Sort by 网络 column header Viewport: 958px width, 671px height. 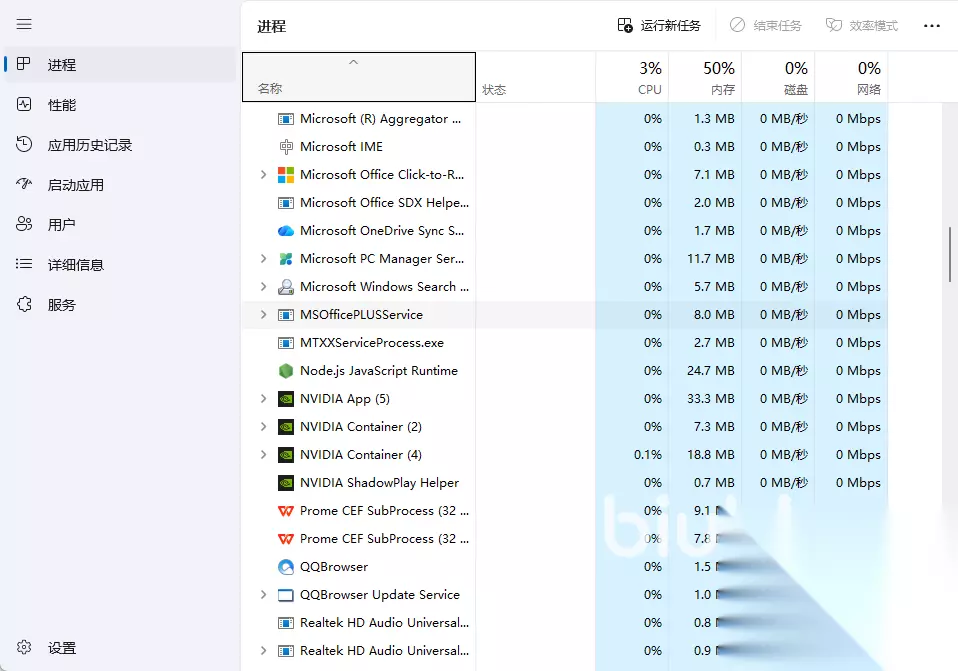pos(851,77)
